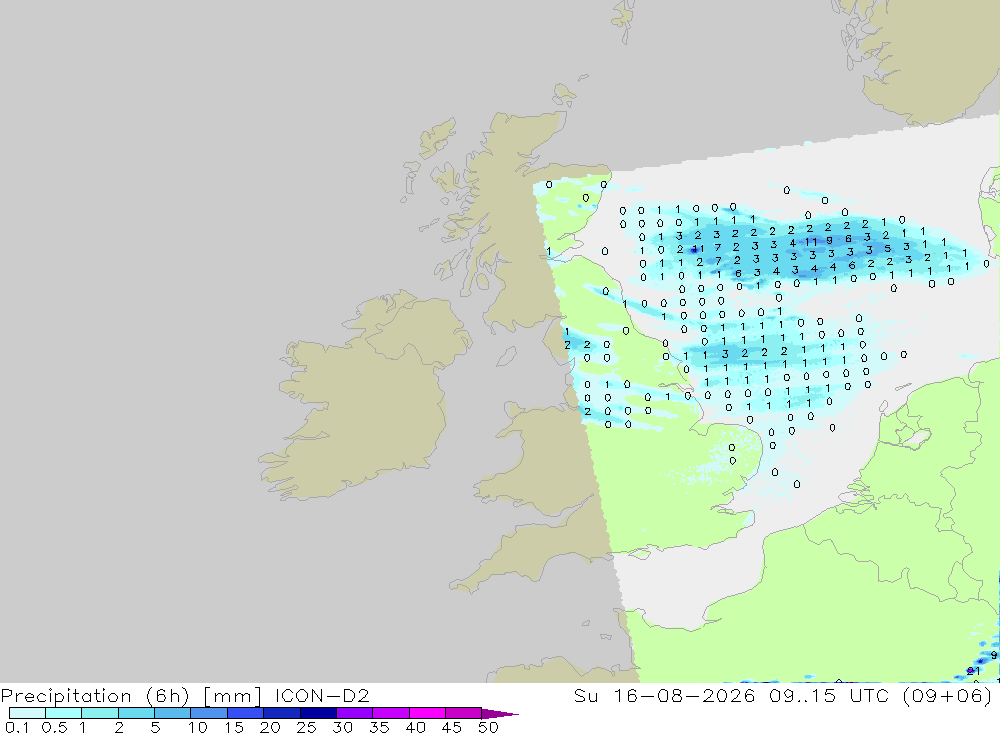Click the legend label "45"

pyautogui.click(x=452, y=727)
